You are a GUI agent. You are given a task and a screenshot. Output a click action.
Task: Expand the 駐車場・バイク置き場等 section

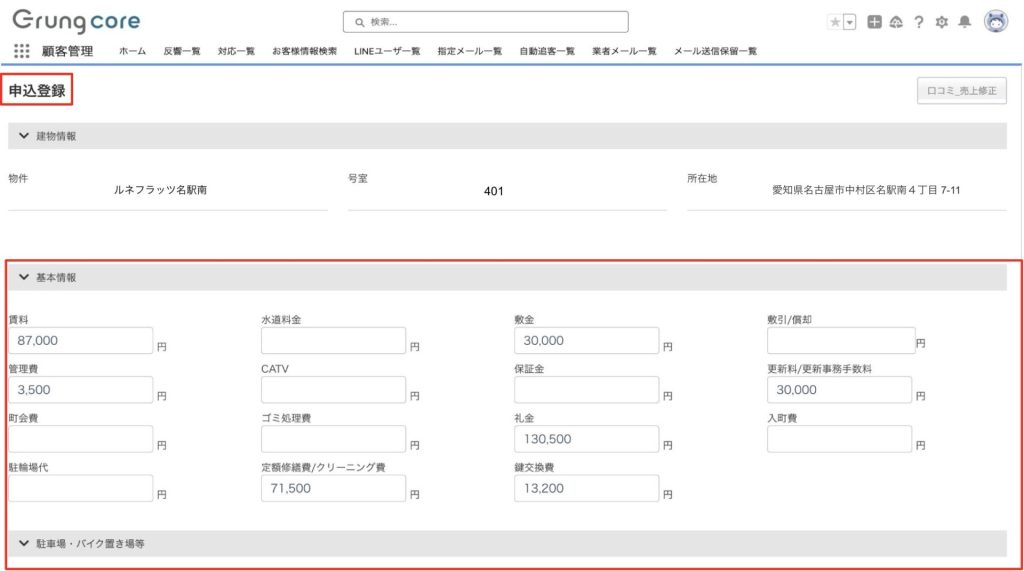click(24, 543)
